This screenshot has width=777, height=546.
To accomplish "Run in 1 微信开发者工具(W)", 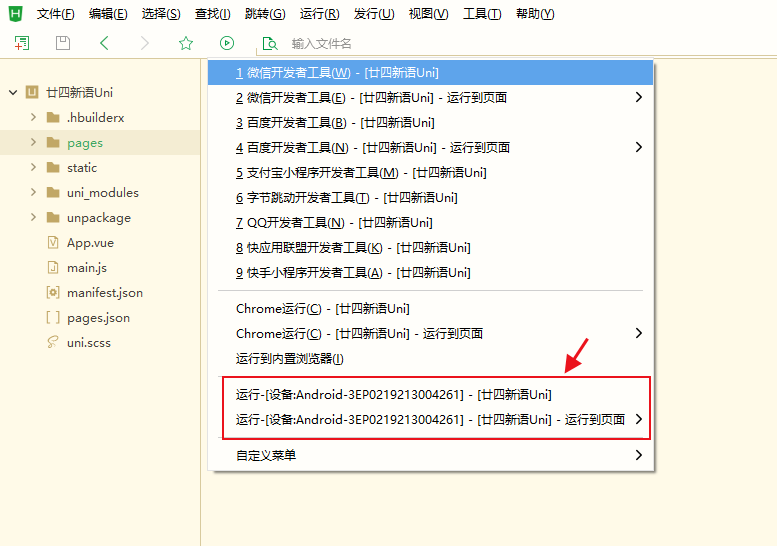I will coord(431,72).
